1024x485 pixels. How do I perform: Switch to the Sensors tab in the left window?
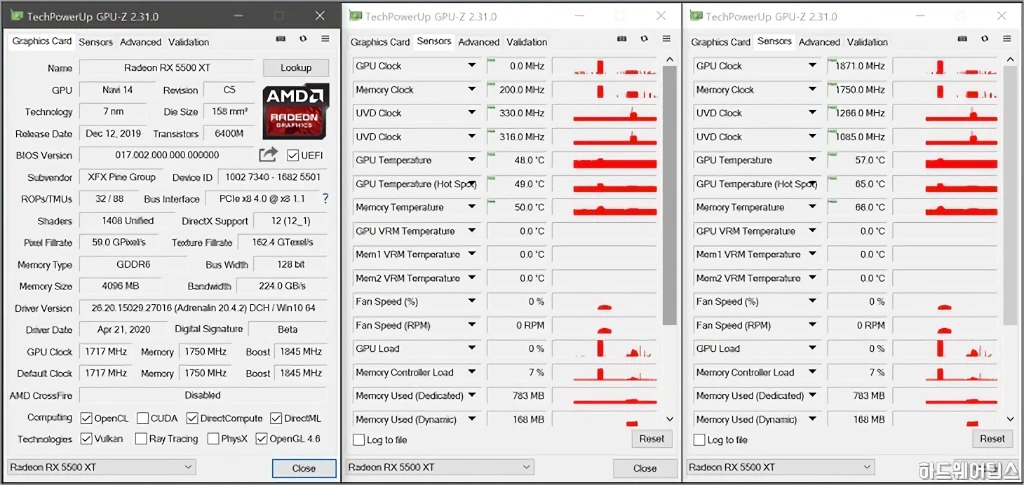(95, 42)
